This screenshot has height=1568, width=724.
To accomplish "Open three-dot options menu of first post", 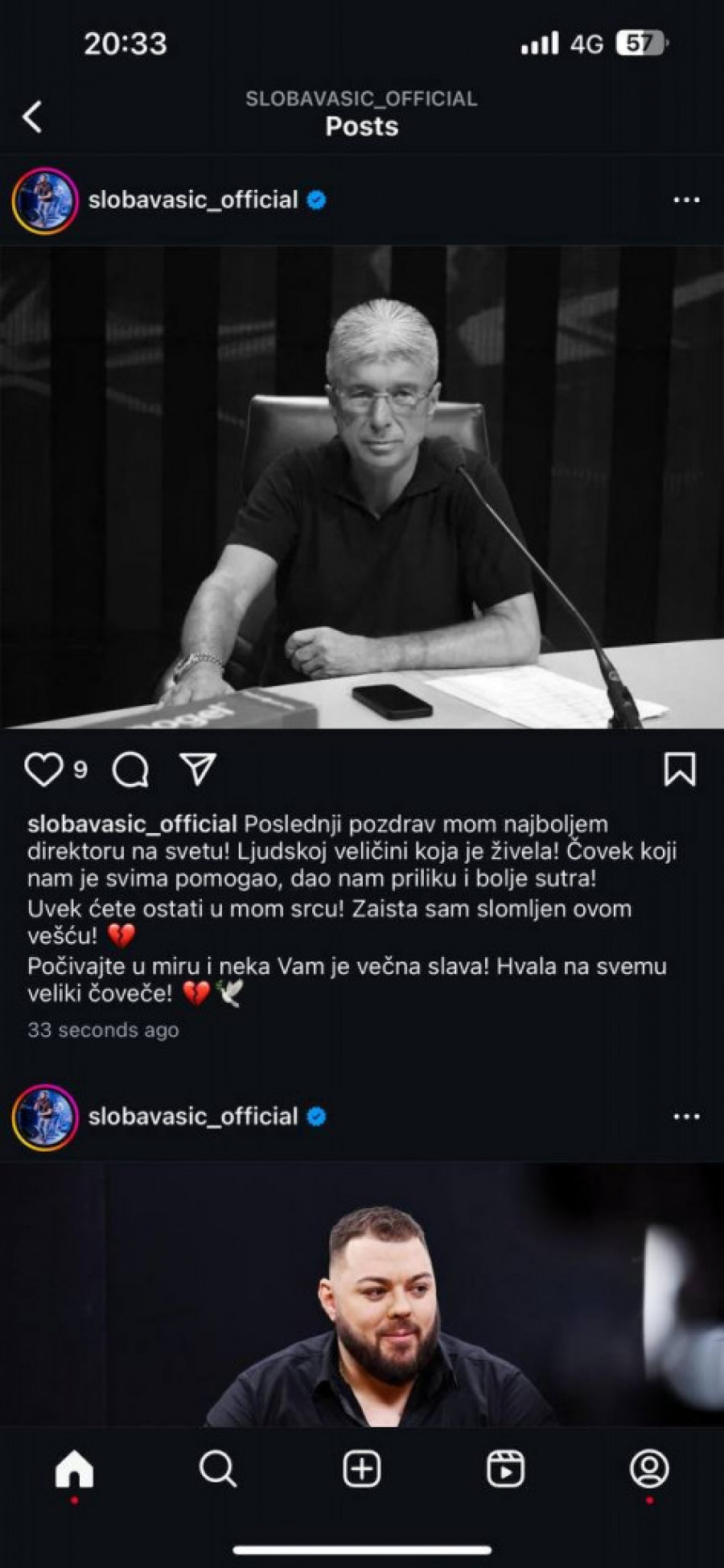I will click(686, 200).
